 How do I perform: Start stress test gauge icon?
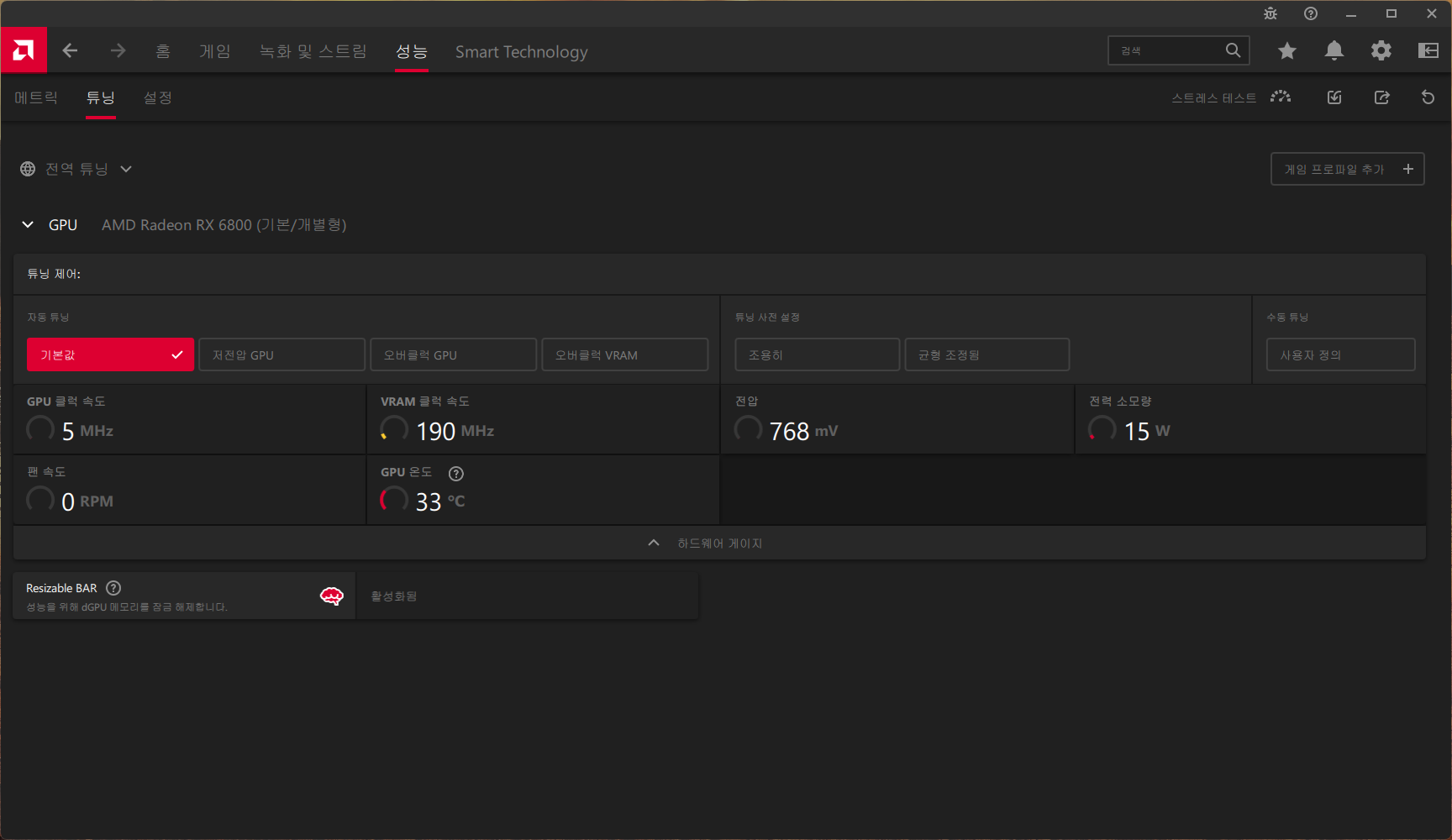point(1281,97)
